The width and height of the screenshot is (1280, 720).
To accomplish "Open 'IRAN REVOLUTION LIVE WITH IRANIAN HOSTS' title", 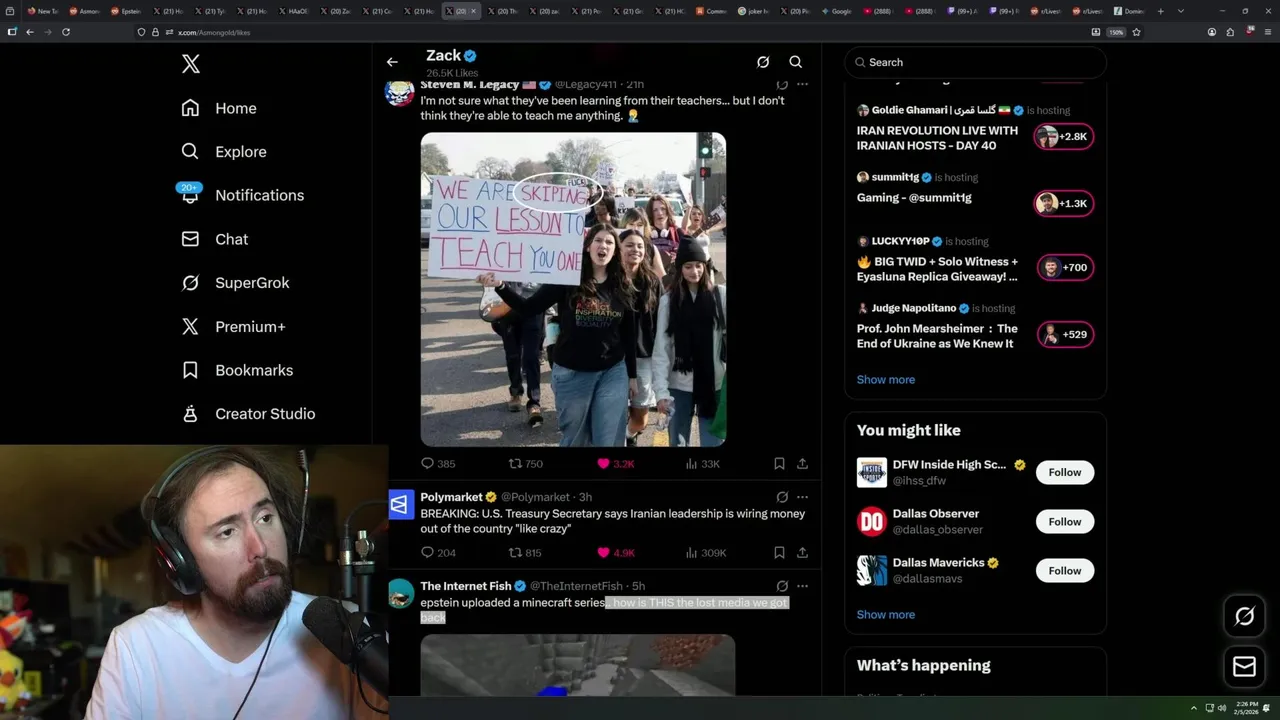I will [937, 138].
